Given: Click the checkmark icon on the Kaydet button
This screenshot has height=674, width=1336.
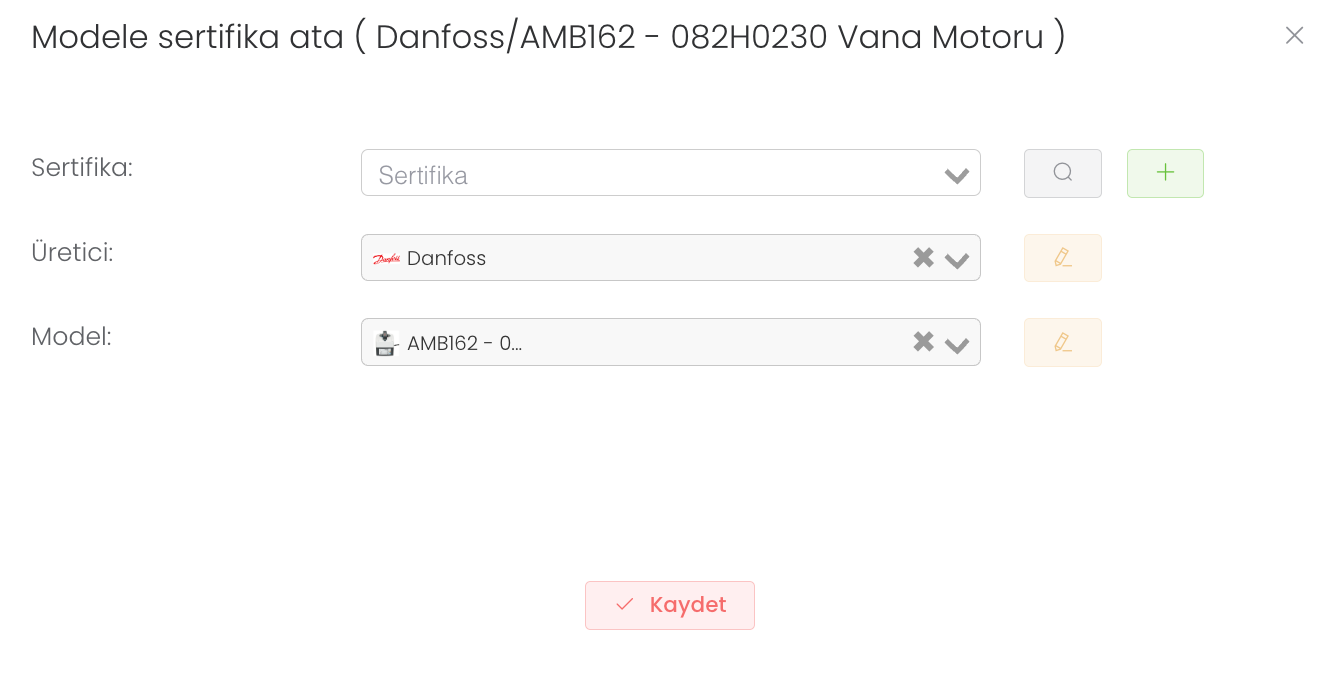Looking at the screenshot, I should [625, 605].
